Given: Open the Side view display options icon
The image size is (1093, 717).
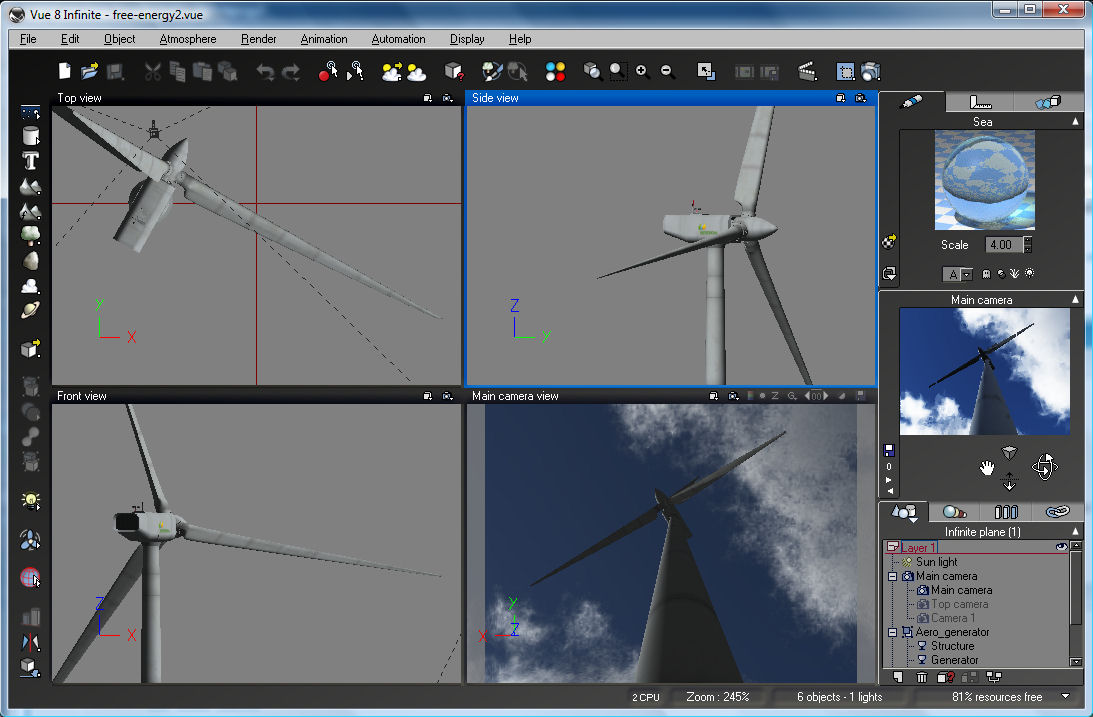Looking at the screenshot, I should (x=861, y=98).
